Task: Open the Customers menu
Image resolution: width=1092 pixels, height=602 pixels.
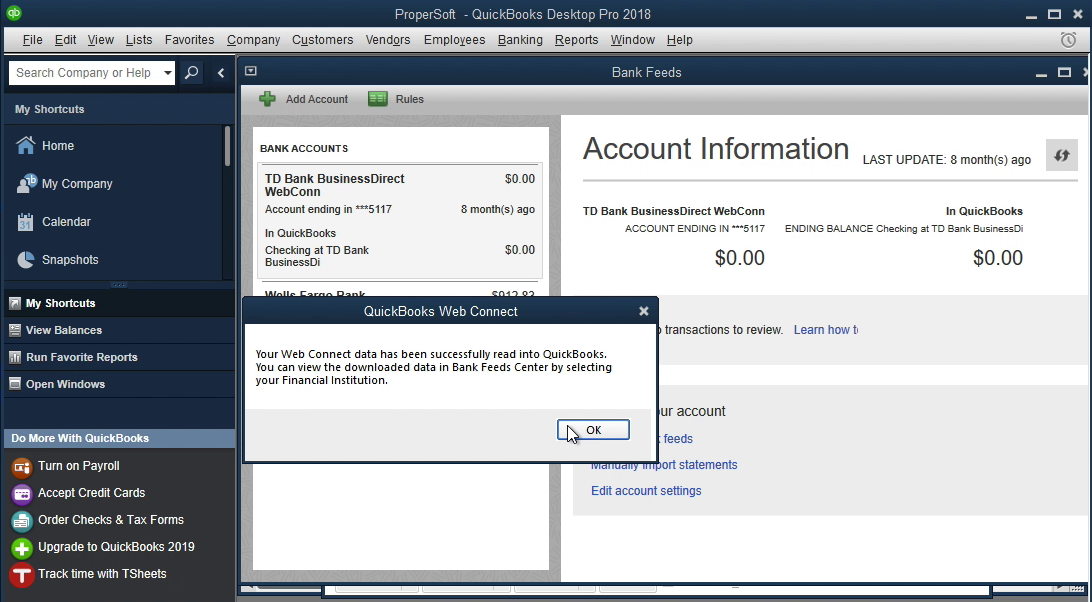Action: tap(322, 40)
